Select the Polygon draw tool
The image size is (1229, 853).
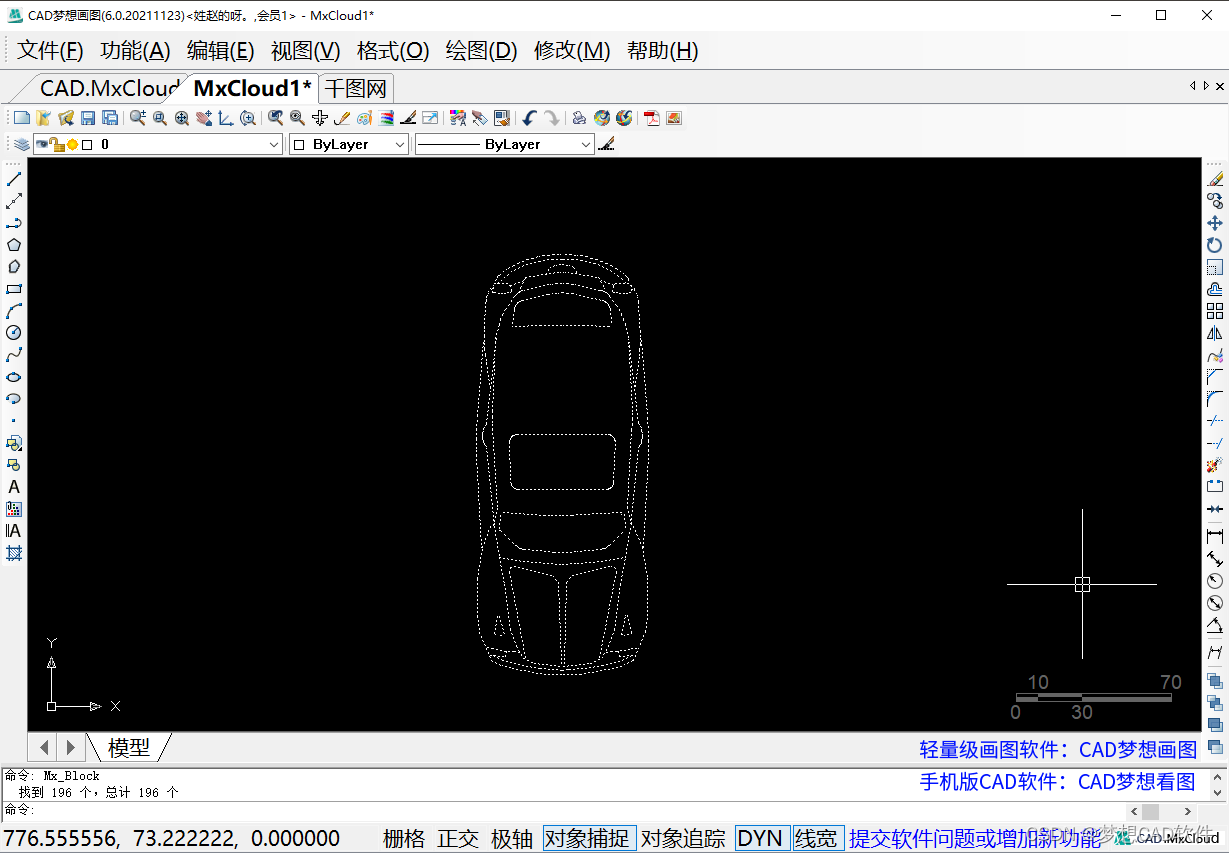click(x=14, y=245)
